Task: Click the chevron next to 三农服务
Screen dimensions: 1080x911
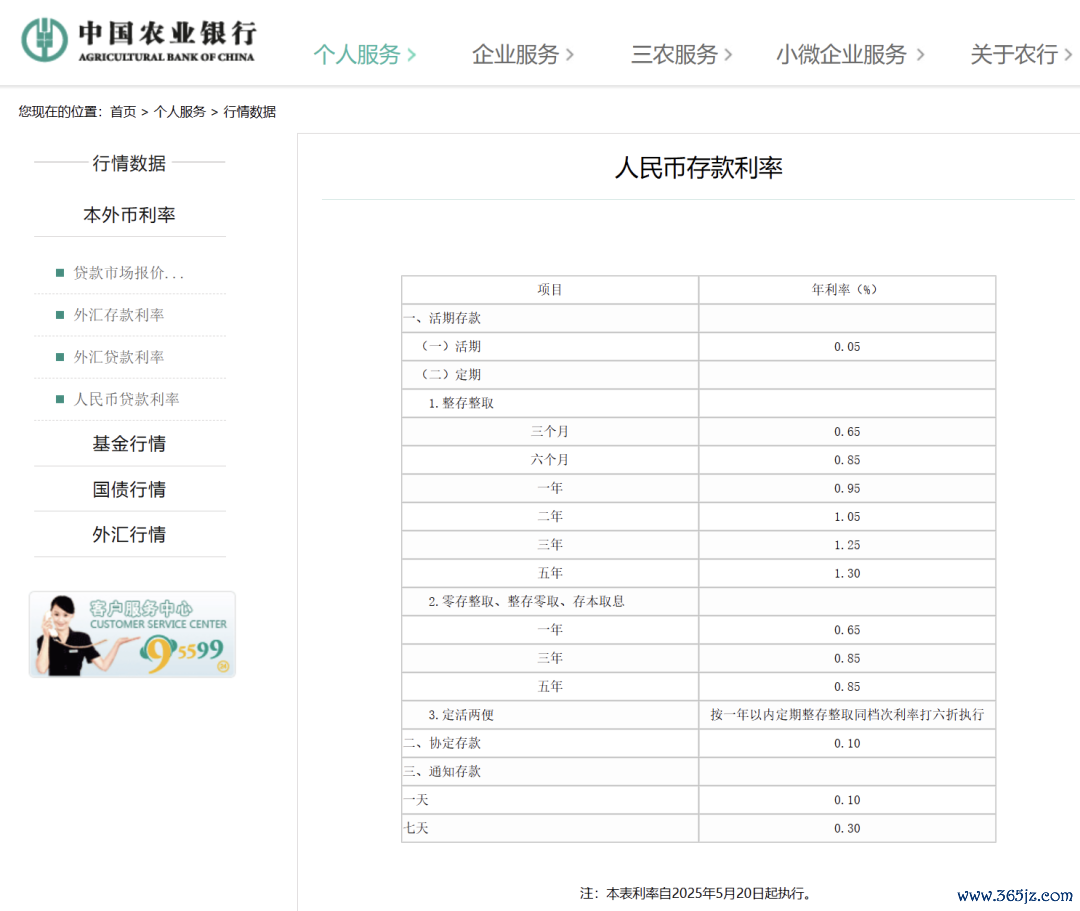Action: 728,54
